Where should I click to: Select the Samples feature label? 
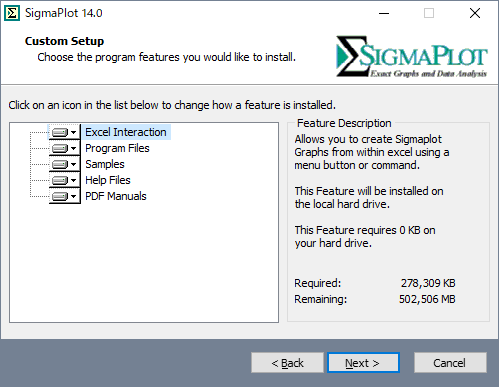coord(105,164)
